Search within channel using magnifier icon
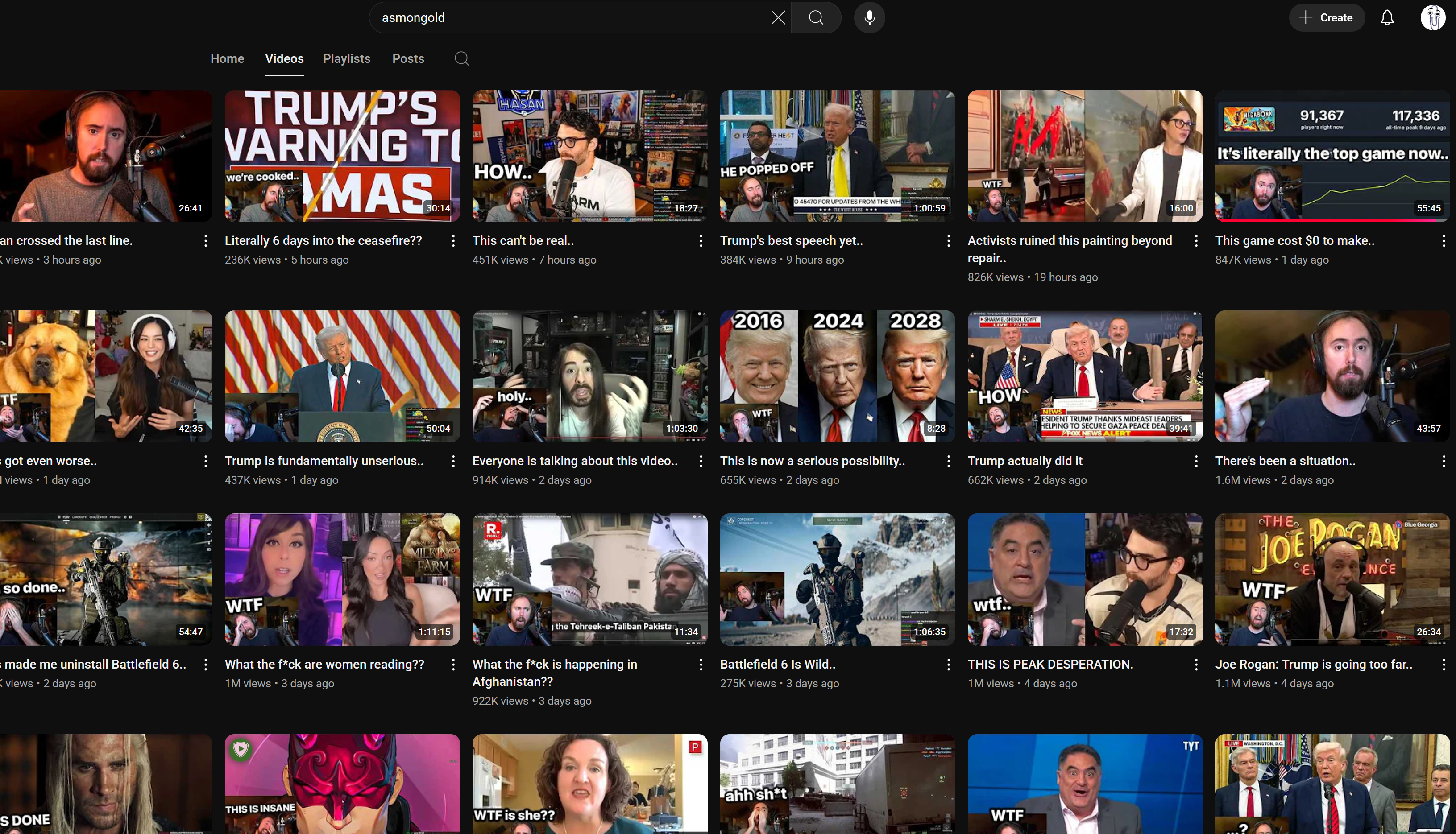 (461, 58)
